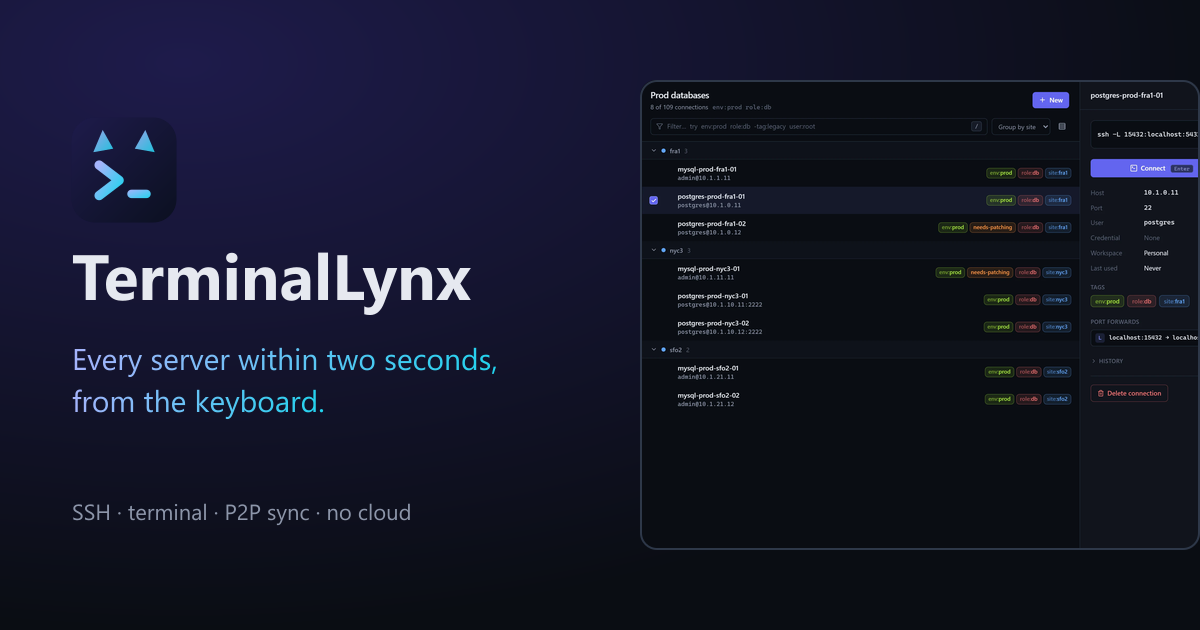1200x630 pixels.
Task: Click env:prod tag on mysql-prod-fra1-01 row
Action: 1000,173
